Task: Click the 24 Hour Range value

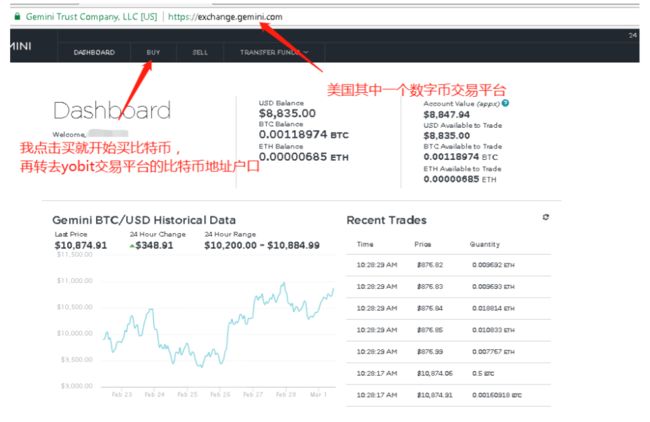Action: pos(262,245)
